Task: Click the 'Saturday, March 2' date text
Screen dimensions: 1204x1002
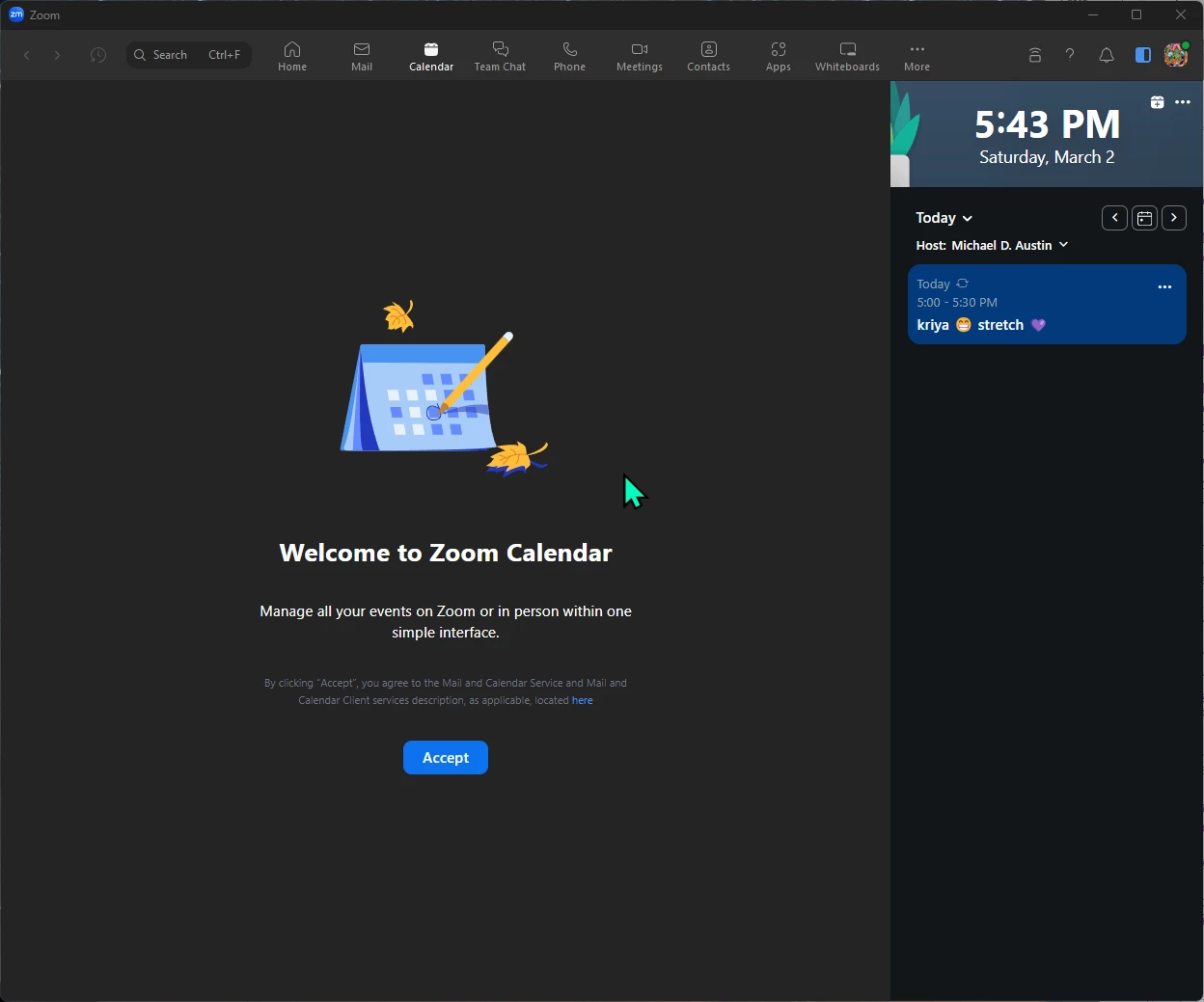Action: (1047, 157)
